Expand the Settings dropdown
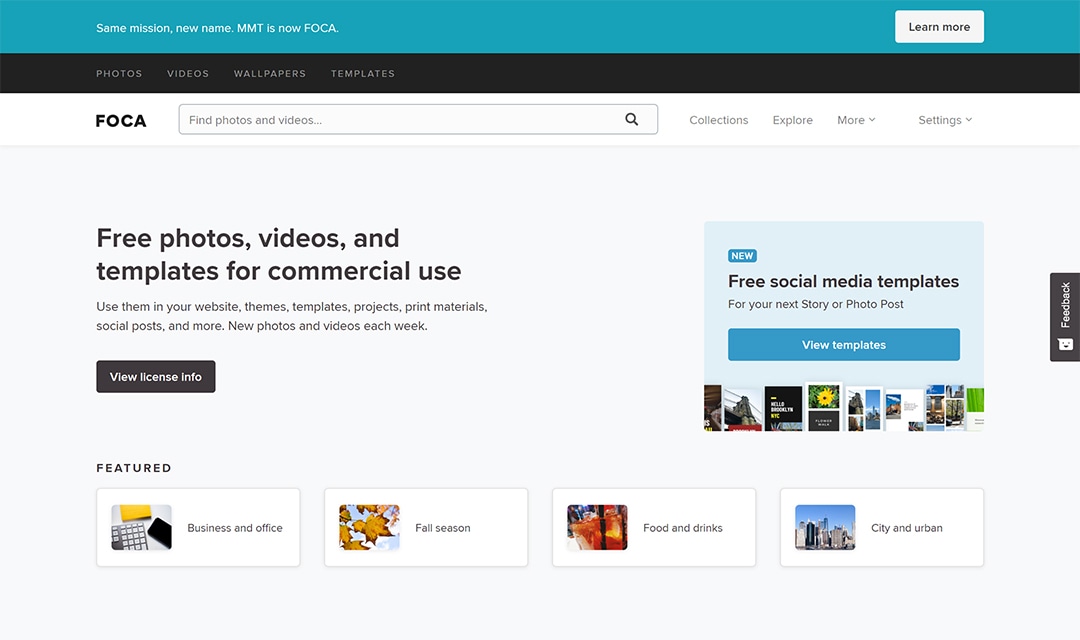This screenshot has width=1080, height=640. (945, 120)
